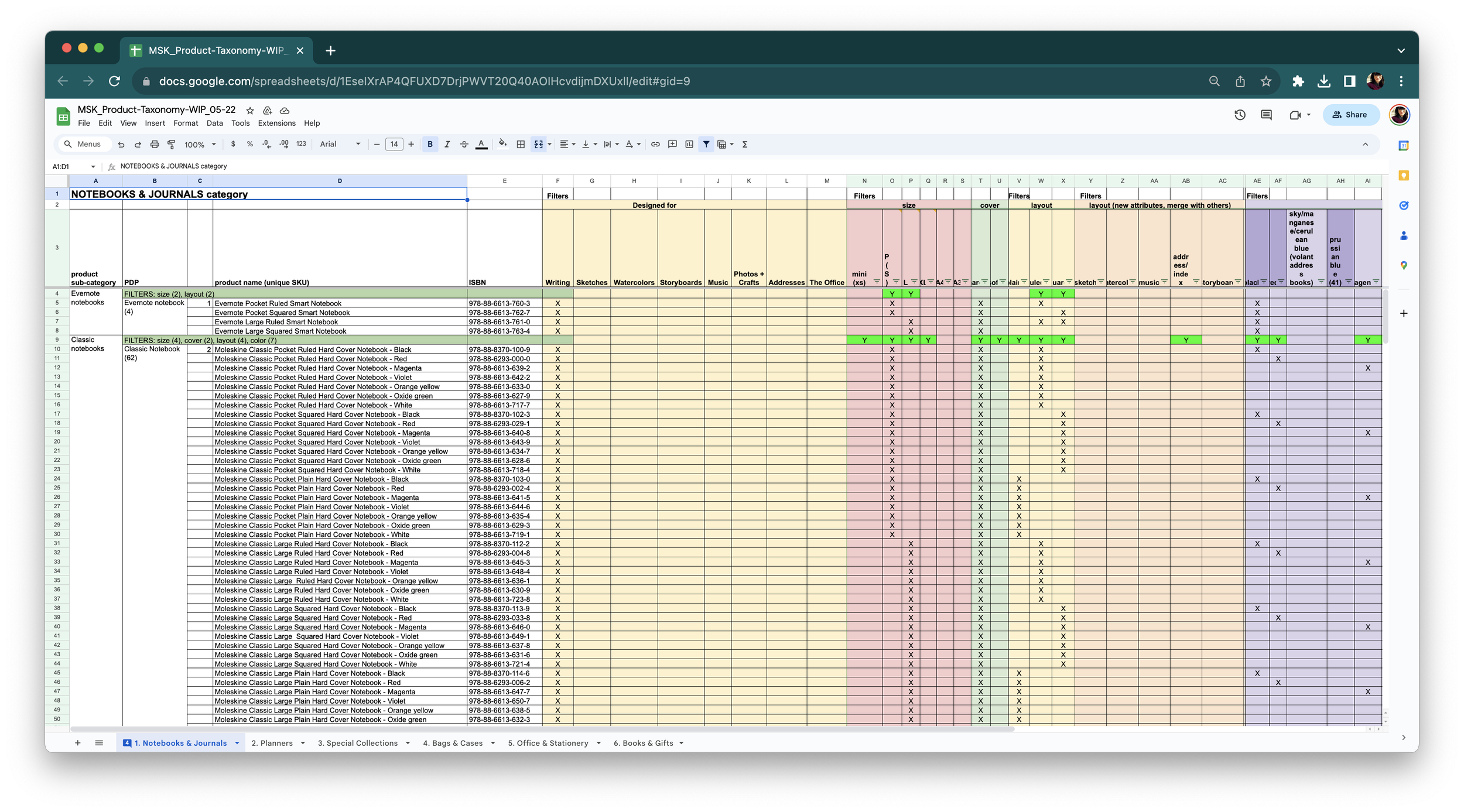This screenshot has width=1464, height=812.
Task: Click the font size input field
Action: click(x=394, y=144)
